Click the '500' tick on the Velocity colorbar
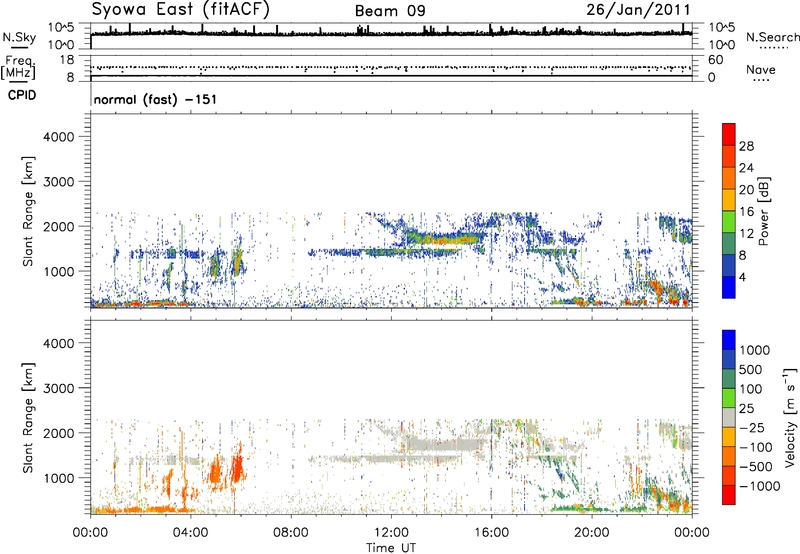800x554 pixels. pos(751,369)
